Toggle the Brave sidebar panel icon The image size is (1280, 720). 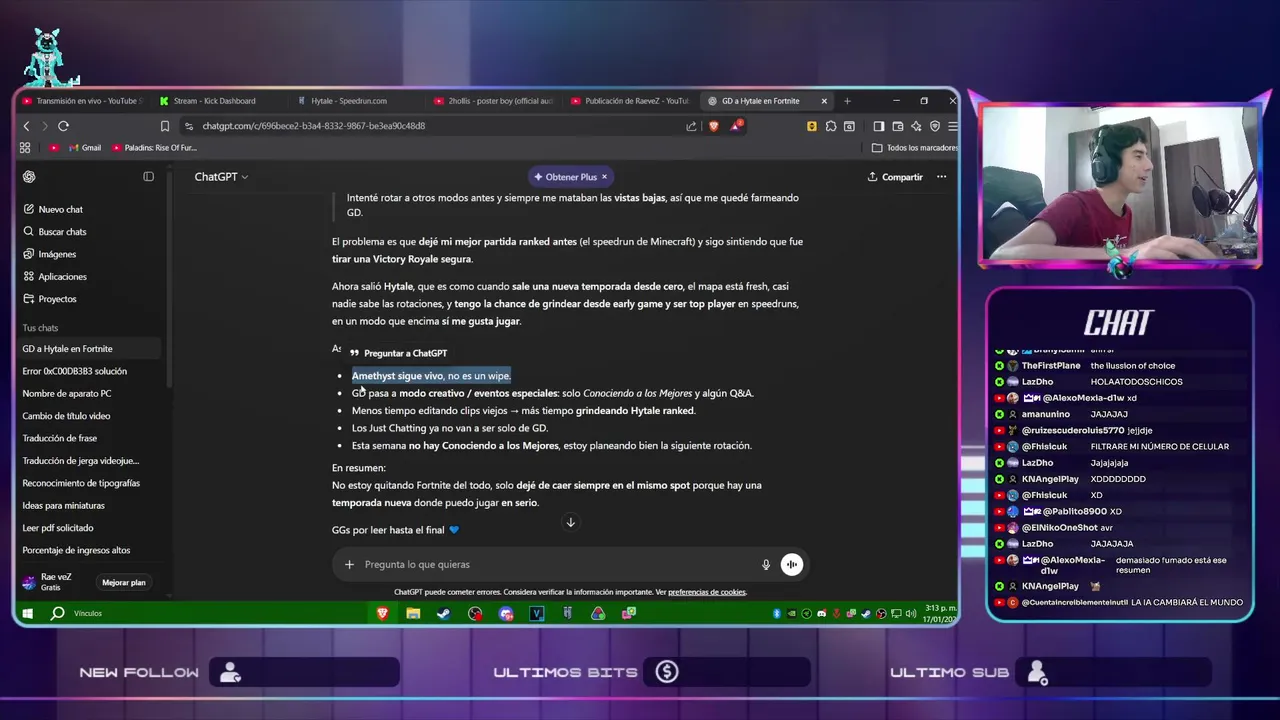(879, 126)
